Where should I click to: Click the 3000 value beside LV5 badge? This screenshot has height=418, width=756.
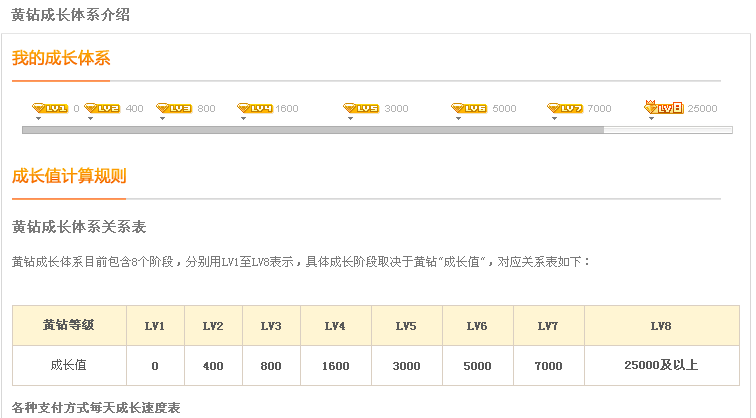(x=396, y=108)
